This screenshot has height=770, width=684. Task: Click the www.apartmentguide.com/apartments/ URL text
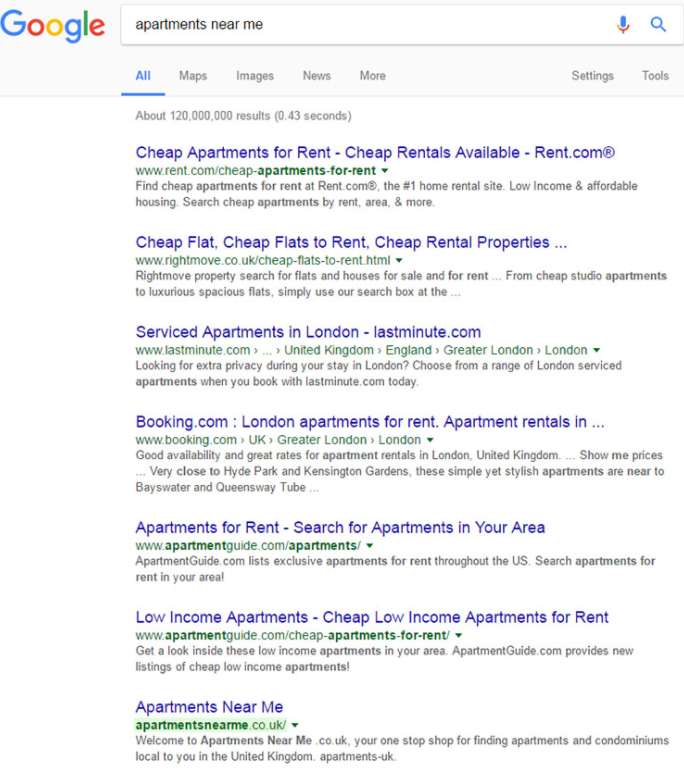point(248,546)
